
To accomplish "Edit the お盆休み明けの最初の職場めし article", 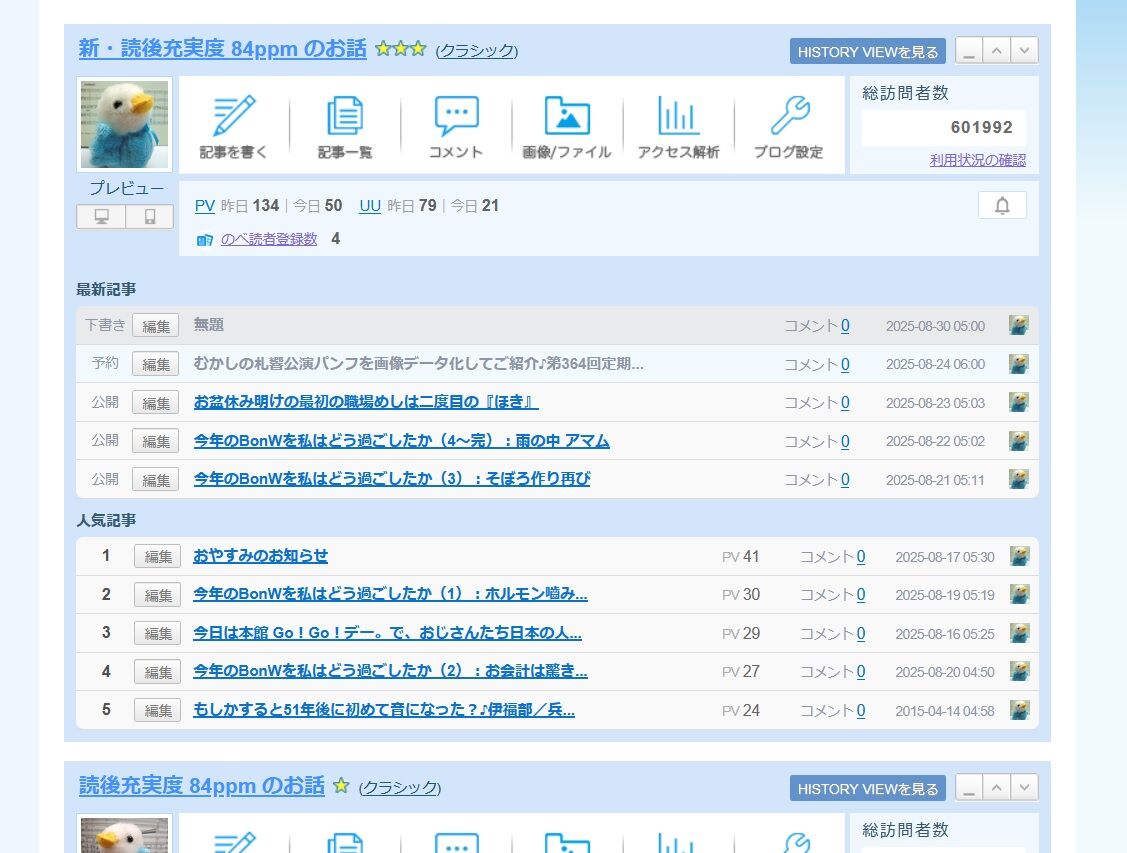I will [x=155, y=402].
